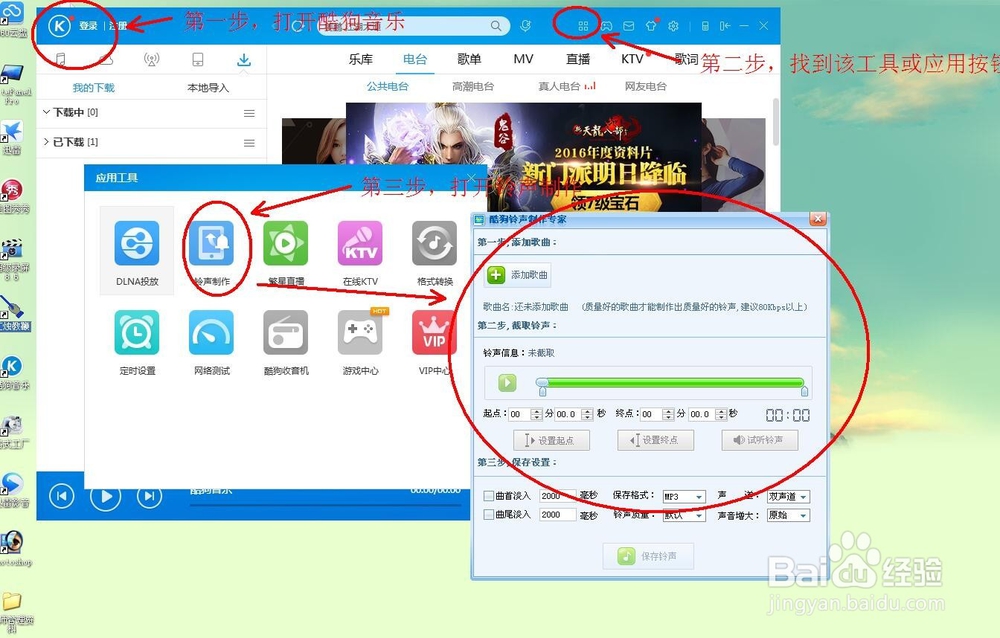This screenshot has width=1000, height=638.
Task: Open 网络测试 speed tool
Action: coord(212,342)
